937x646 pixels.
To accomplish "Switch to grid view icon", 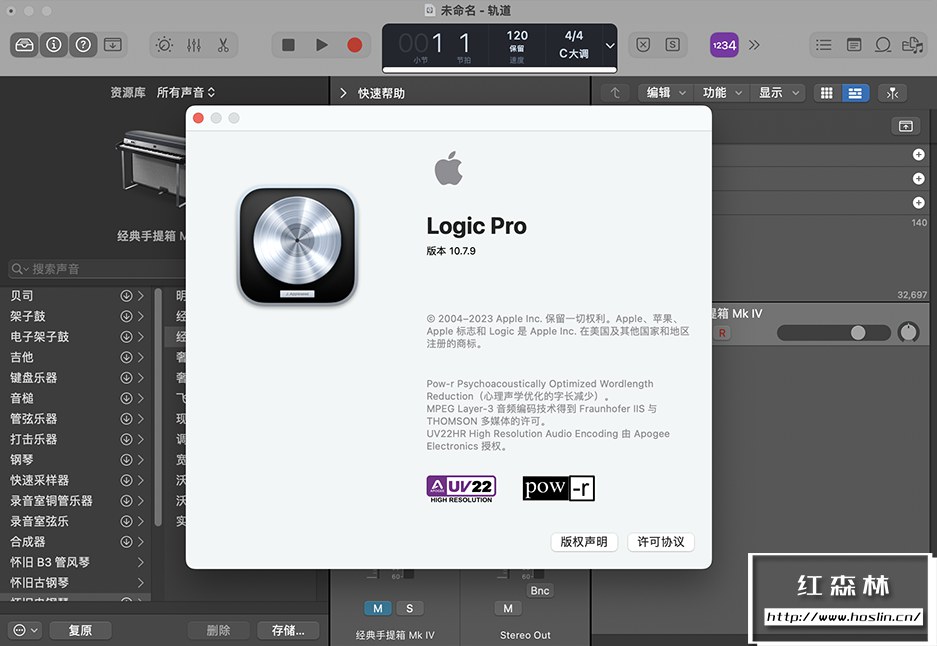I will click(x=826, y=93).
